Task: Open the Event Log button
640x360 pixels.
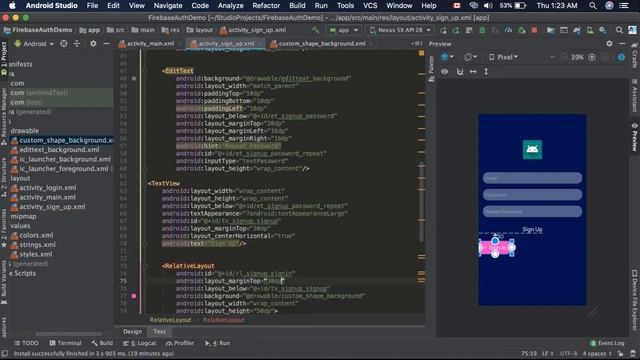Action: click(607, 343)
